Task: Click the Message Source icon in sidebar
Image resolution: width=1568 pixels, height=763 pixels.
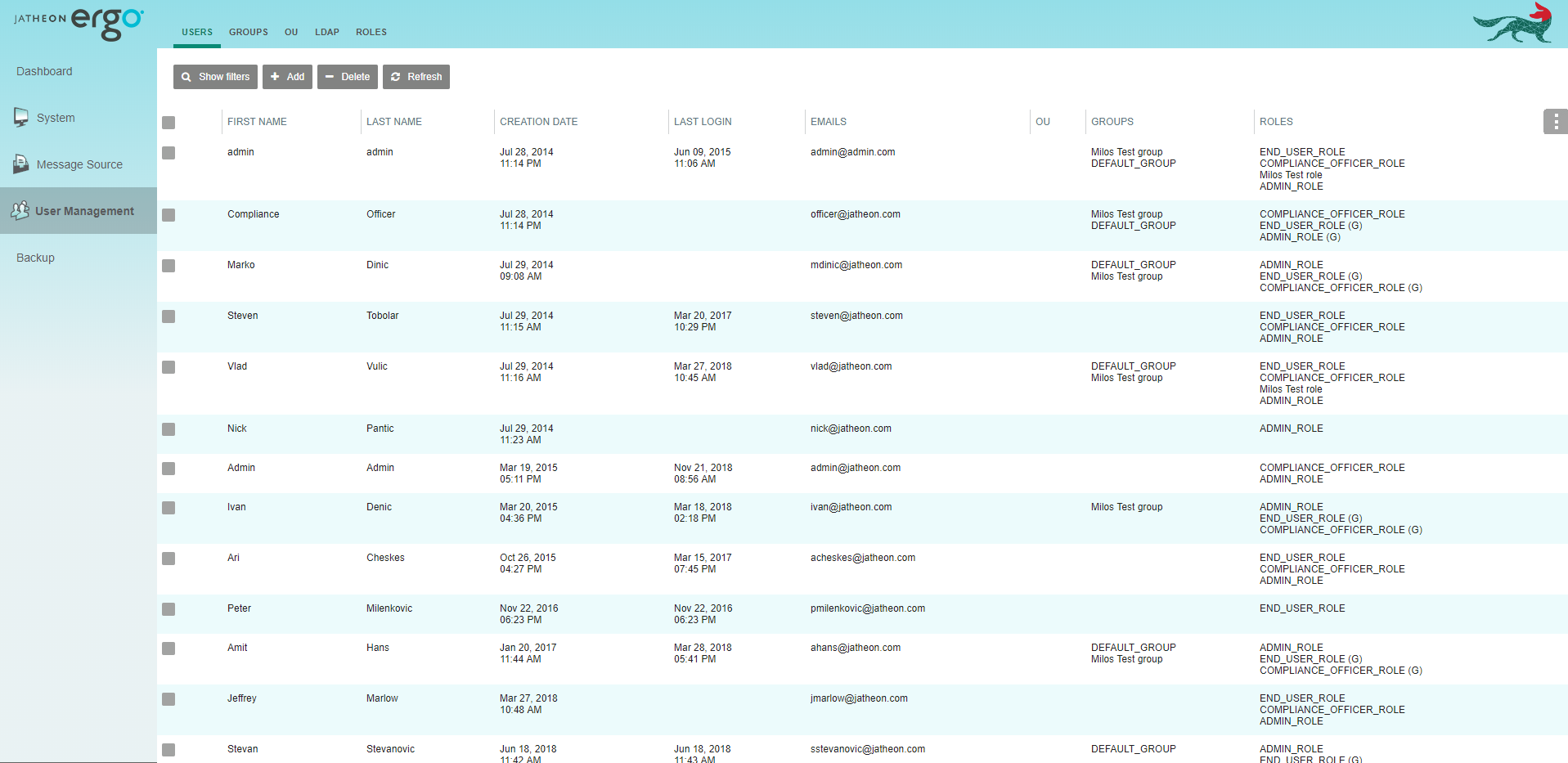Action: coord(21,164)
